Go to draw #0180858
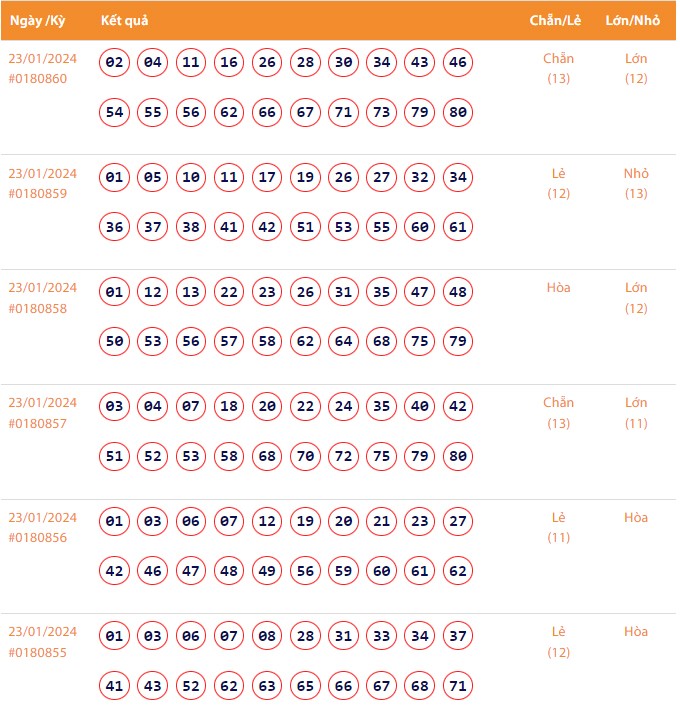The height and width of the screenshot is (722, 680). click(x=38, y=308)
